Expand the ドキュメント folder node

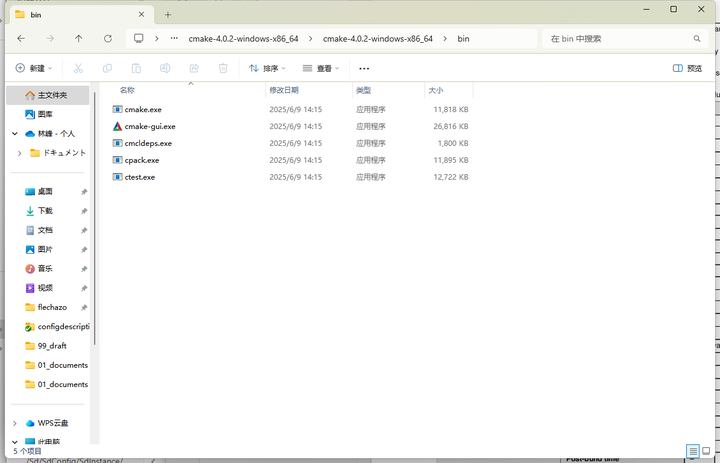coord(19,153)
